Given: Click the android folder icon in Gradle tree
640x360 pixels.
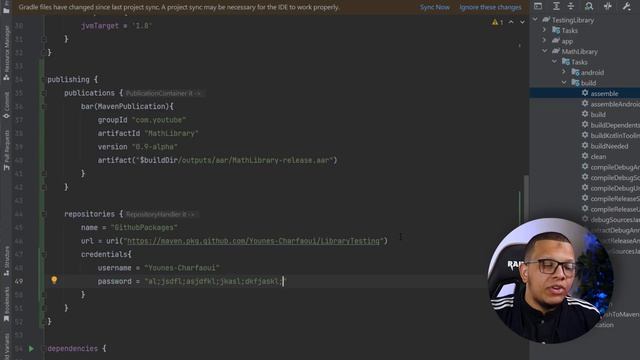Looking at the screenshot, I should pos(576,72).
